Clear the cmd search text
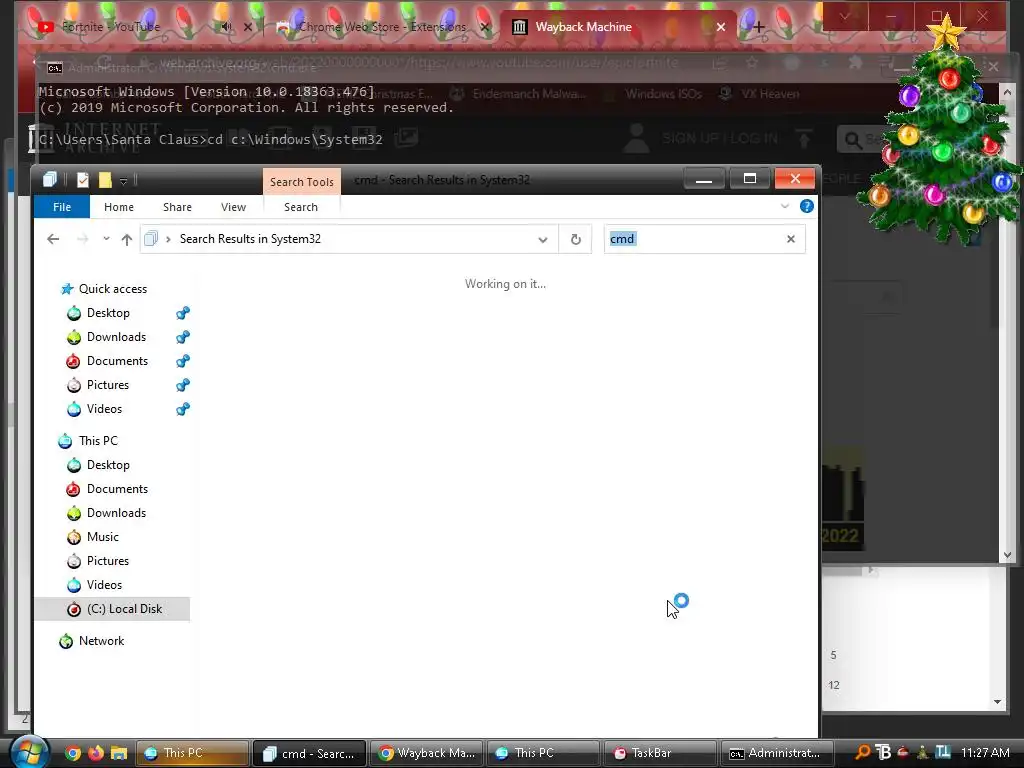 coord(791,239)
